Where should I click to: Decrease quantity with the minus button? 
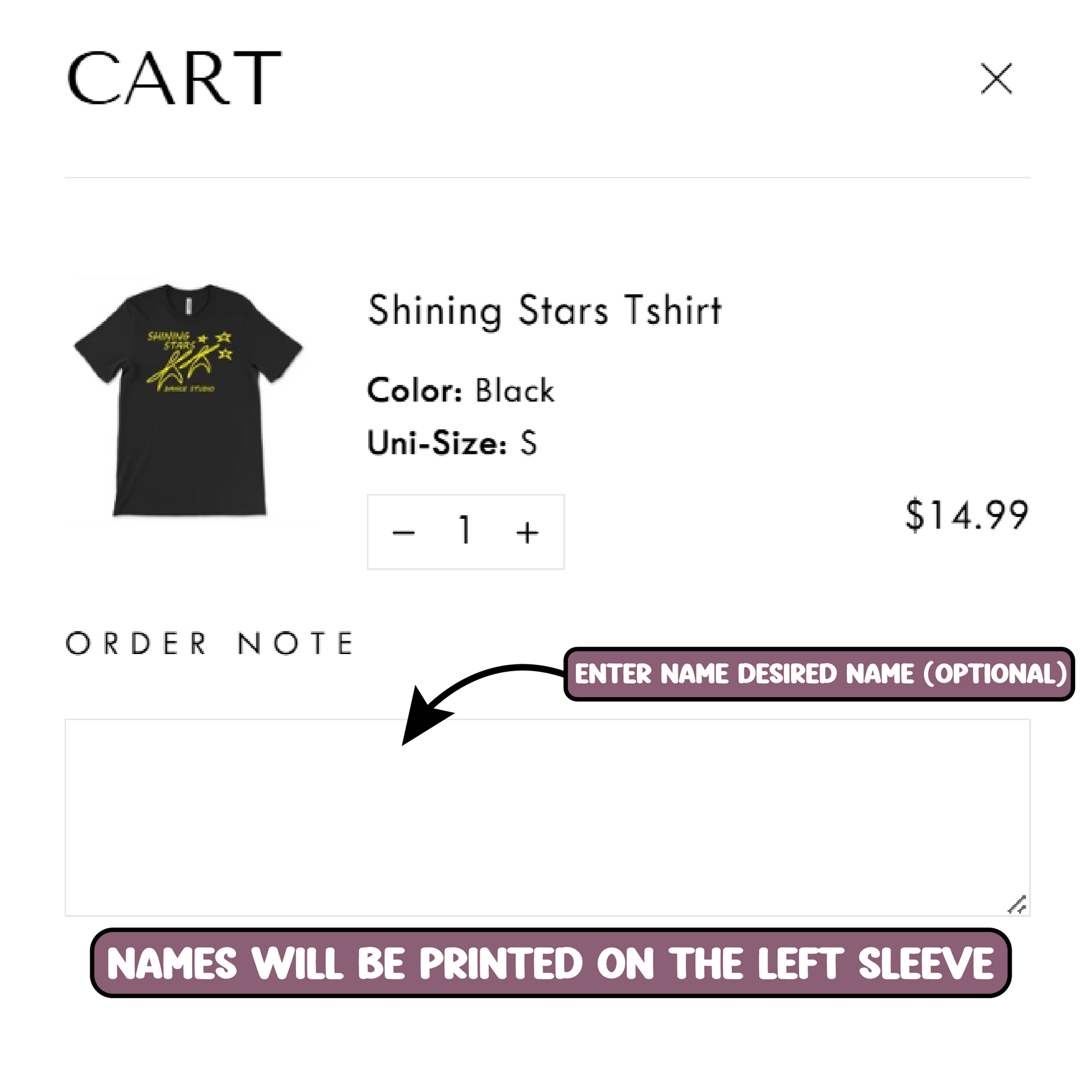pos(403,533)
